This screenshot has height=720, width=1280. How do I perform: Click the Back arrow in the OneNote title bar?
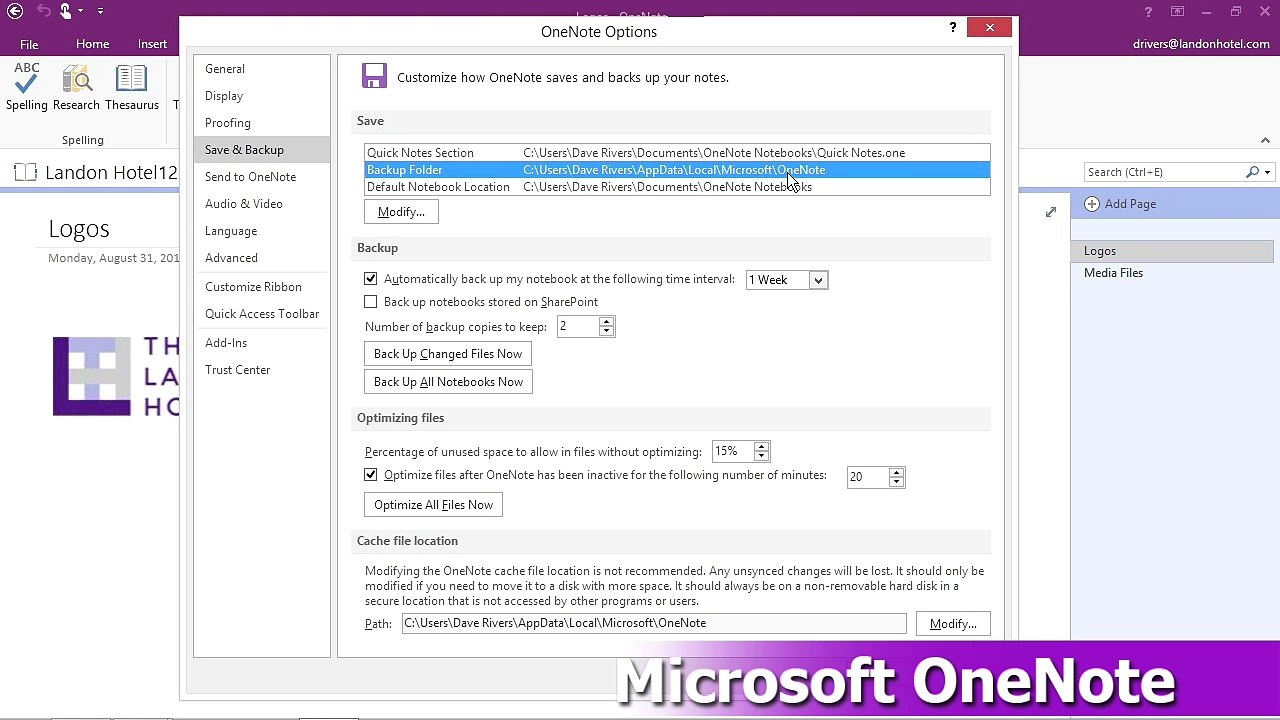pos(15,12)
